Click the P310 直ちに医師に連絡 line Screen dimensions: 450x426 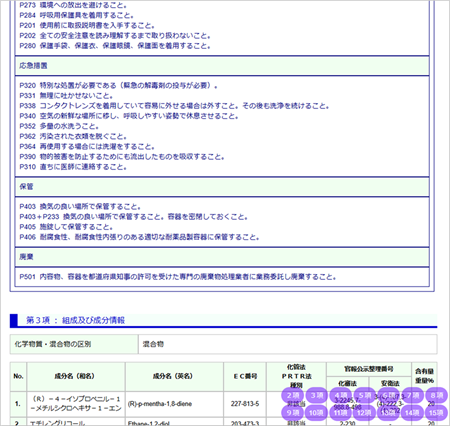73,167
